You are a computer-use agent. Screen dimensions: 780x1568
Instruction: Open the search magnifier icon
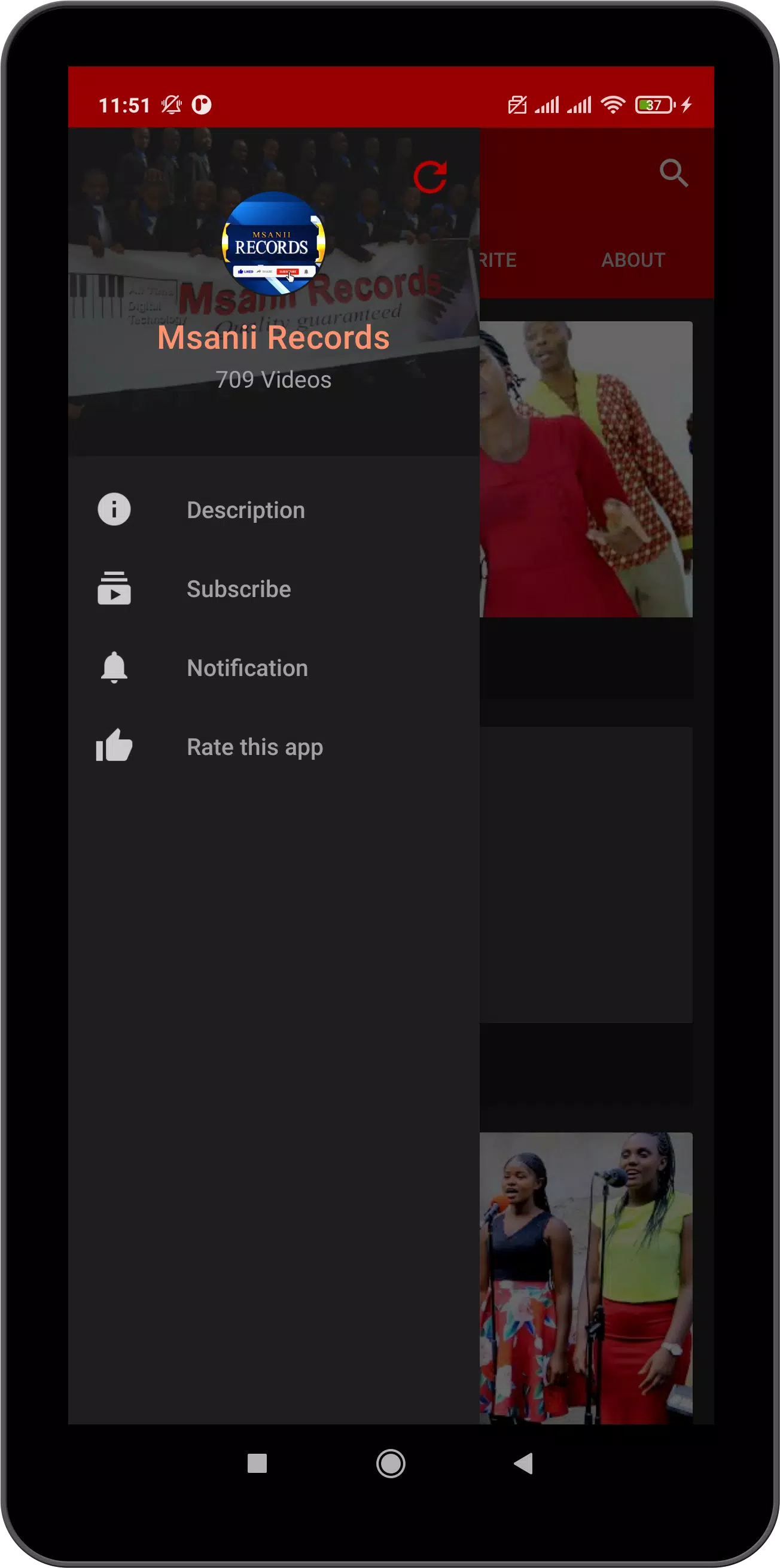coord(674,173)
